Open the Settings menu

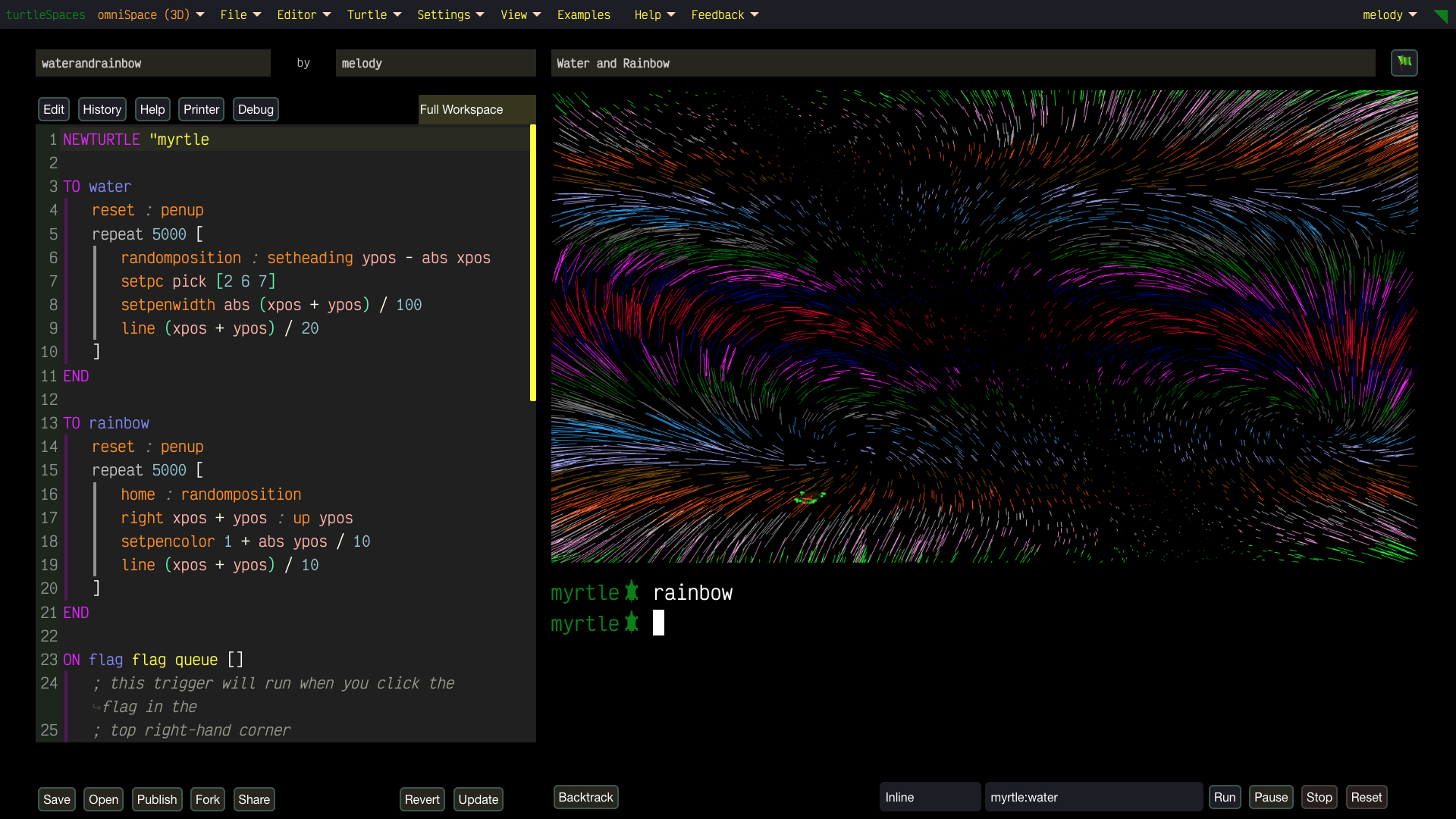450,15
